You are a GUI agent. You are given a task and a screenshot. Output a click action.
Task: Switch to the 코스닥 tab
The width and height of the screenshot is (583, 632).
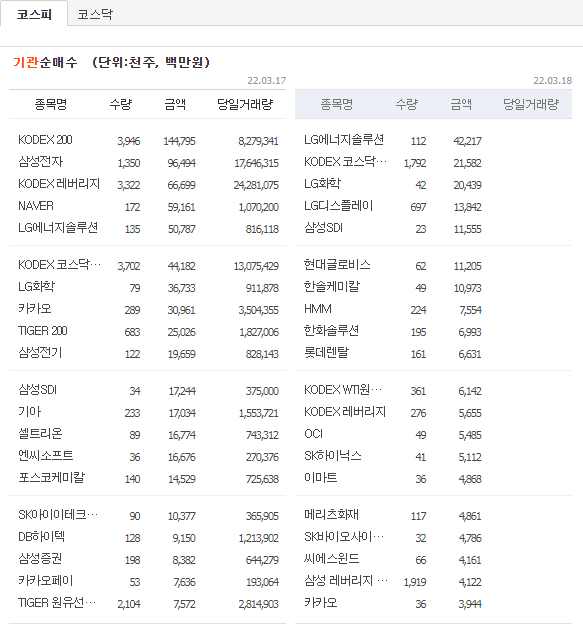point(95,15)
